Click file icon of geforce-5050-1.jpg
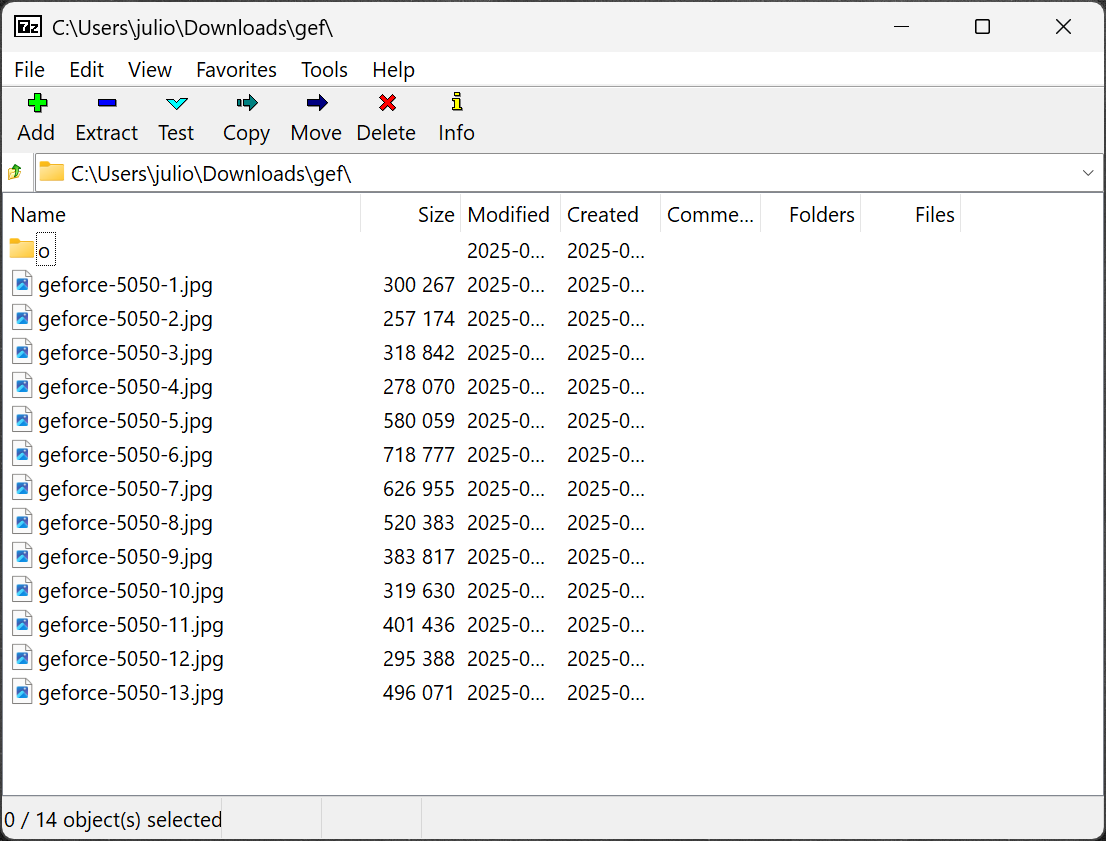Image resolution: width=1106 pixels, height=841 pixels. point(23,284)
